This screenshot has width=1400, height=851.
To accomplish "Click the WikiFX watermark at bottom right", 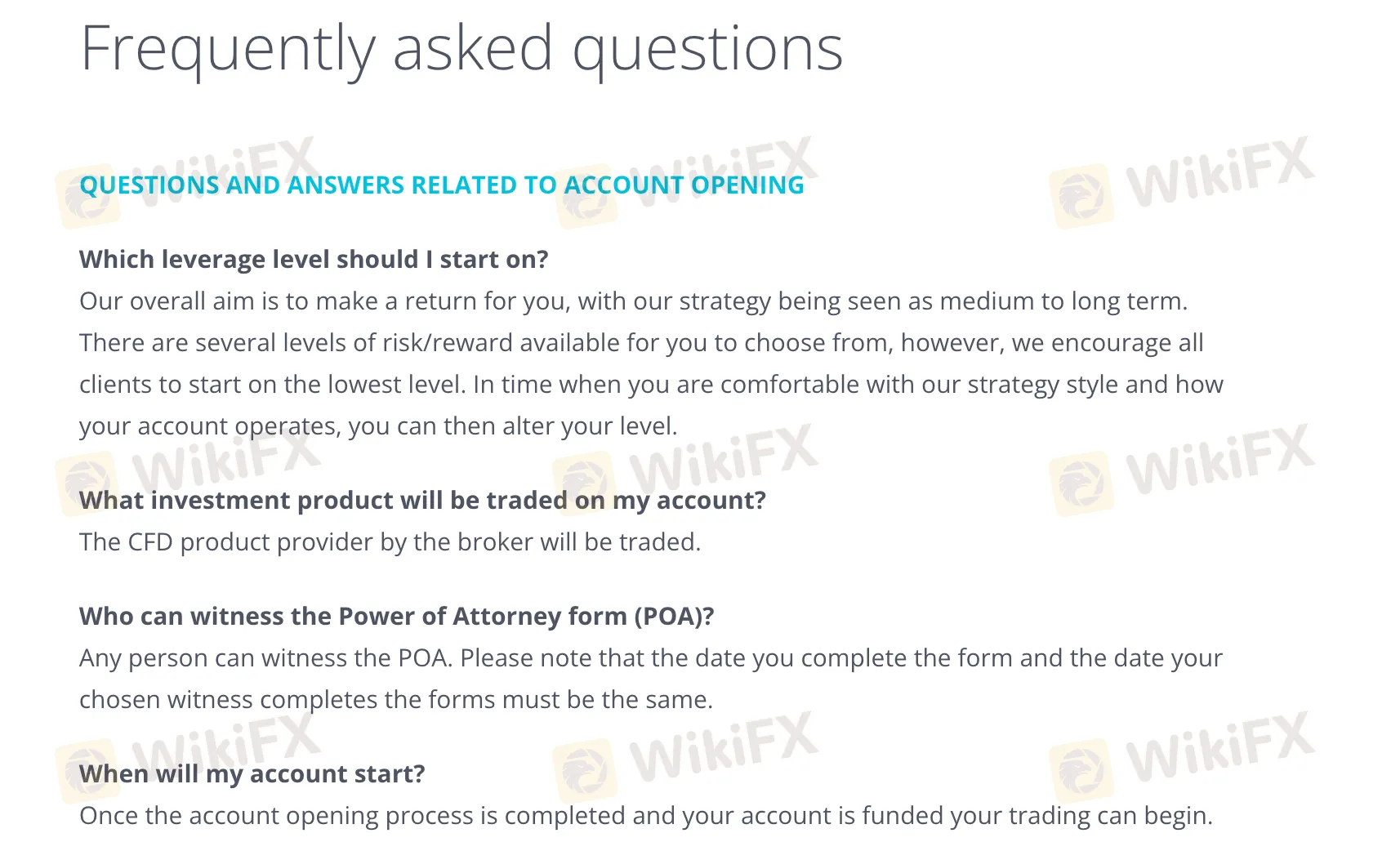I will pos(1182,757).
